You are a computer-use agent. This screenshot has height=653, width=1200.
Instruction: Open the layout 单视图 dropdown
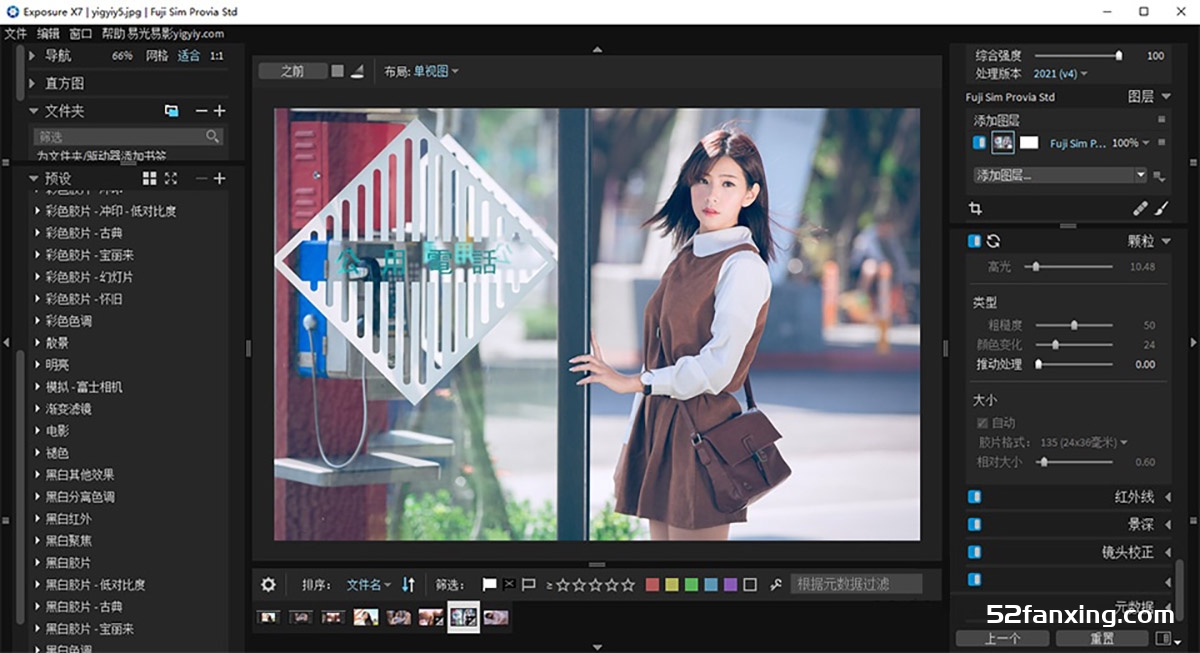(436, 71)
